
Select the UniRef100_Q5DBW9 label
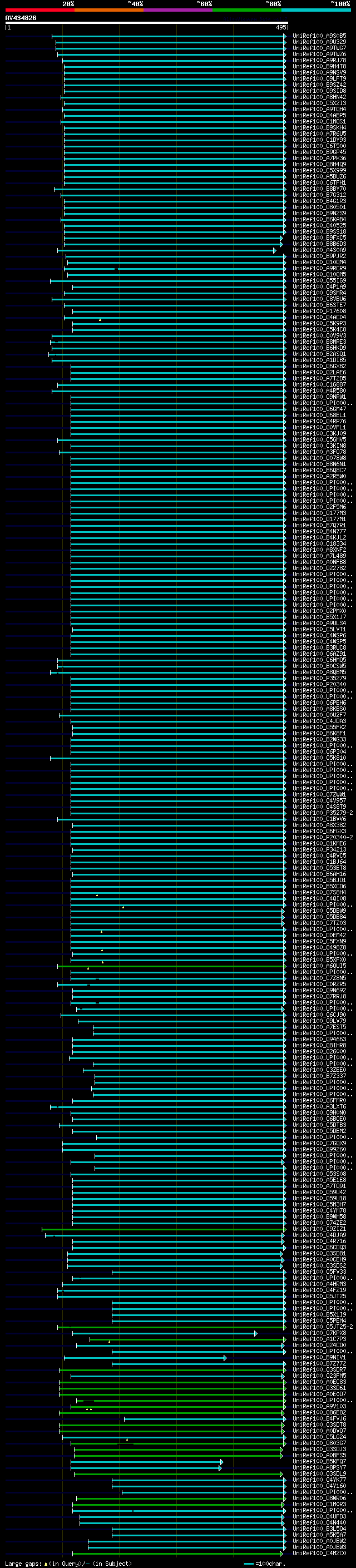pos(319,911)
